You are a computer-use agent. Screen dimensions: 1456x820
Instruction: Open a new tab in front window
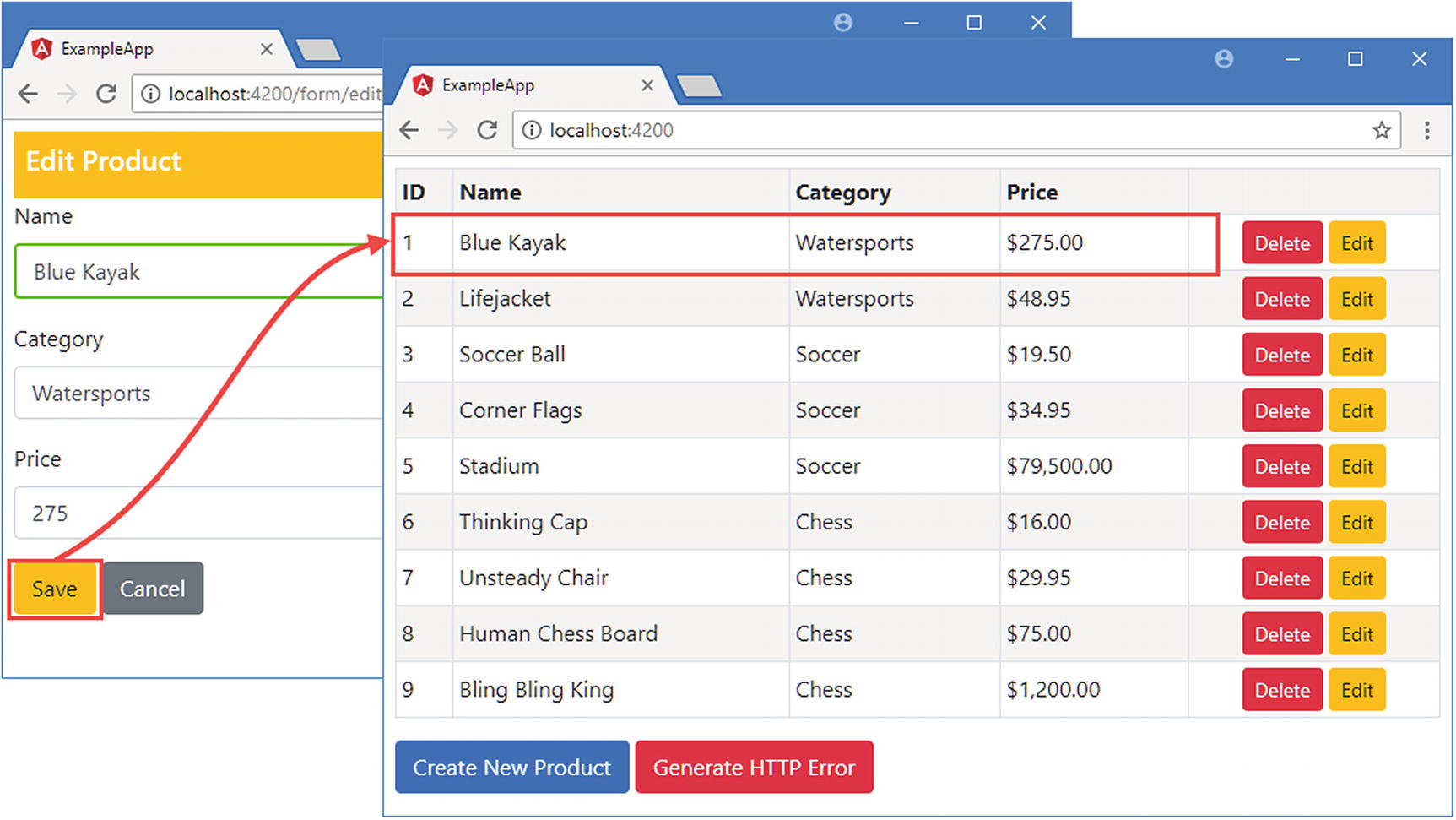pos(699,86)
